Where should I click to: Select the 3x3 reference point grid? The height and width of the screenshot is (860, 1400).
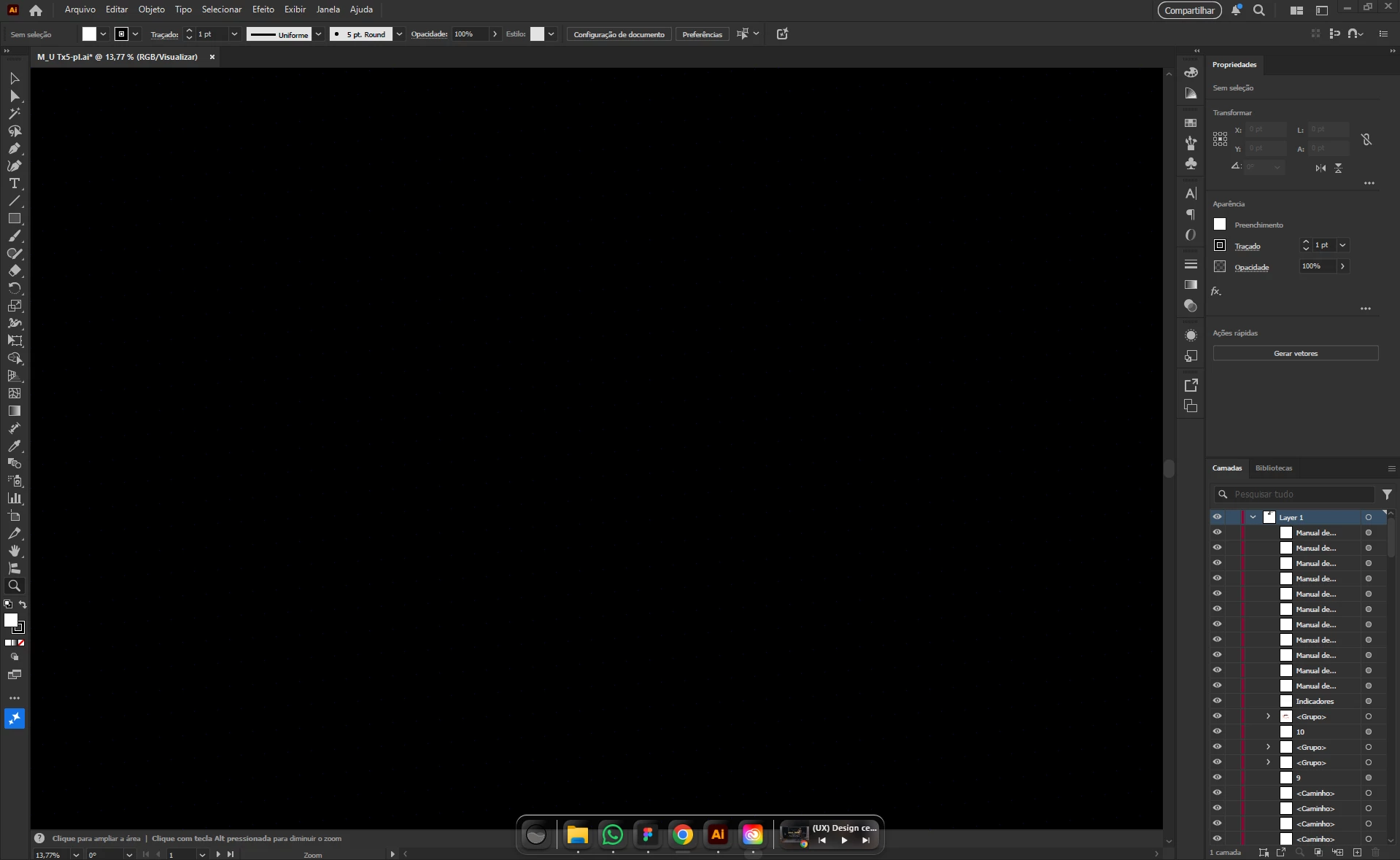click(1220, 139)
